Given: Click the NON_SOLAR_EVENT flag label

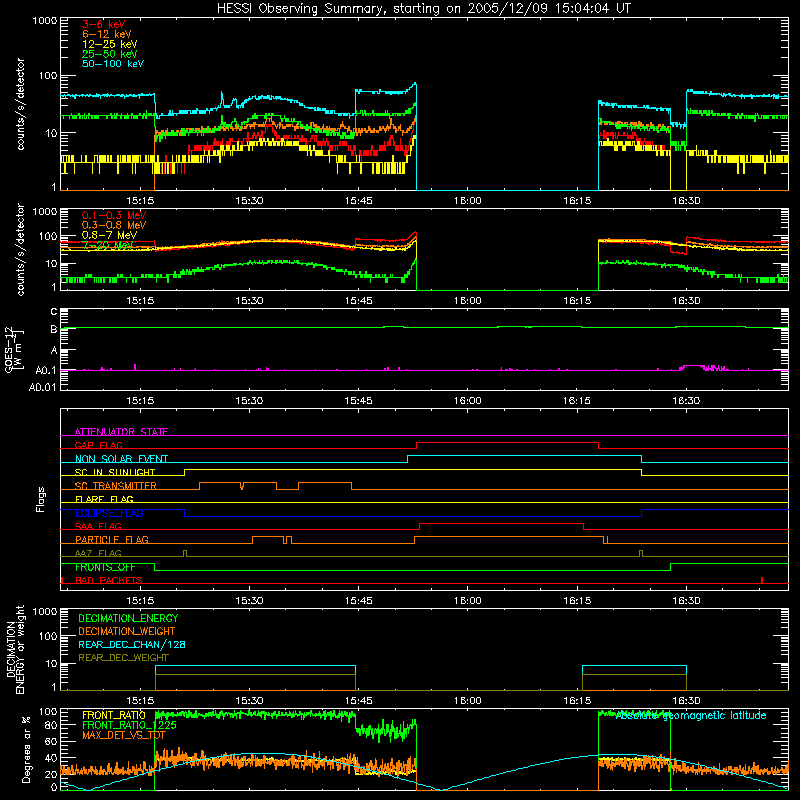Looking at the screenshot, I should (121, 459).
